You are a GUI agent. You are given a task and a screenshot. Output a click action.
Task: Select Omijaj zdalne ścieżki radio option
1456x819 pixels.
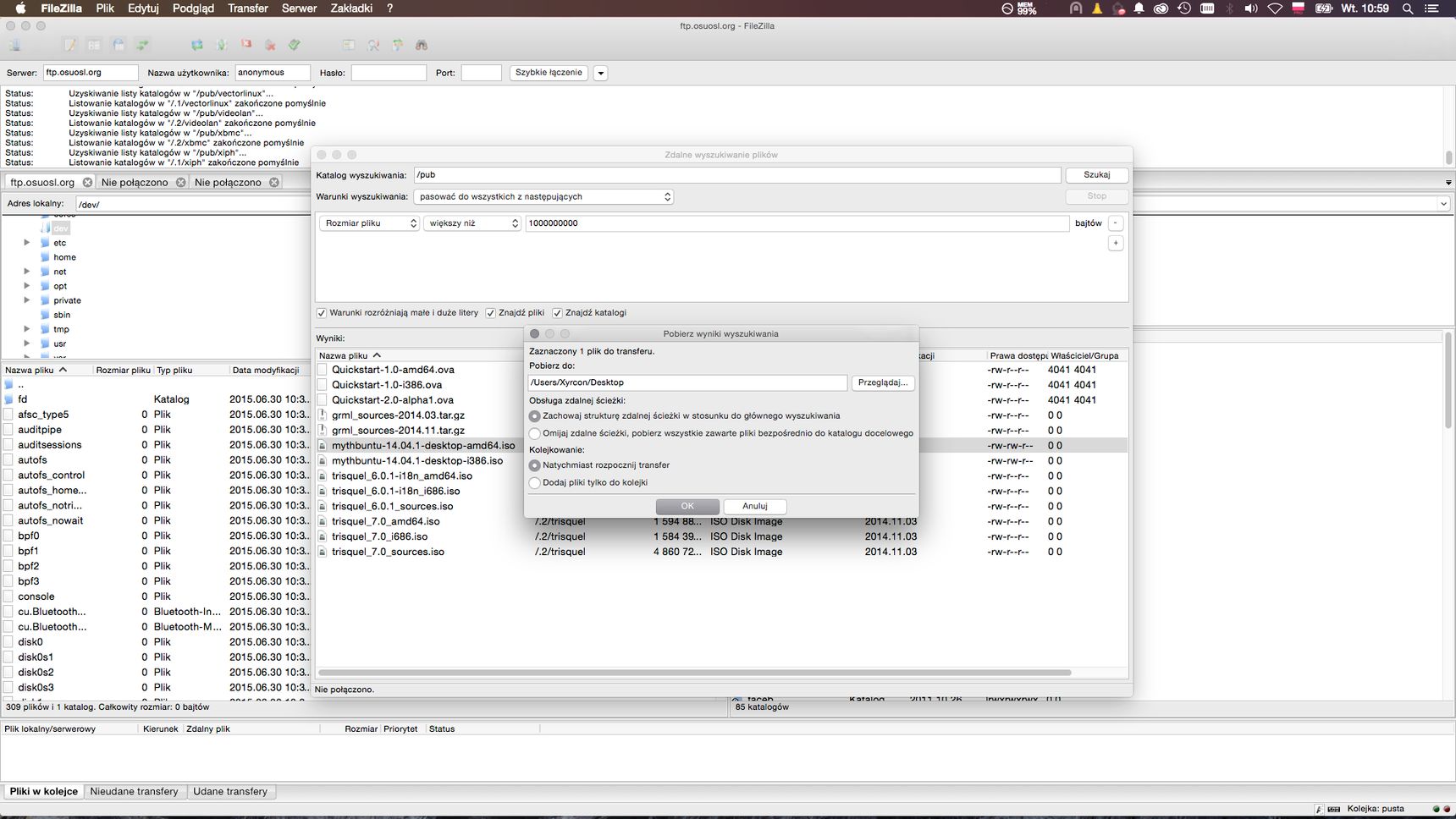pos(535,433)
